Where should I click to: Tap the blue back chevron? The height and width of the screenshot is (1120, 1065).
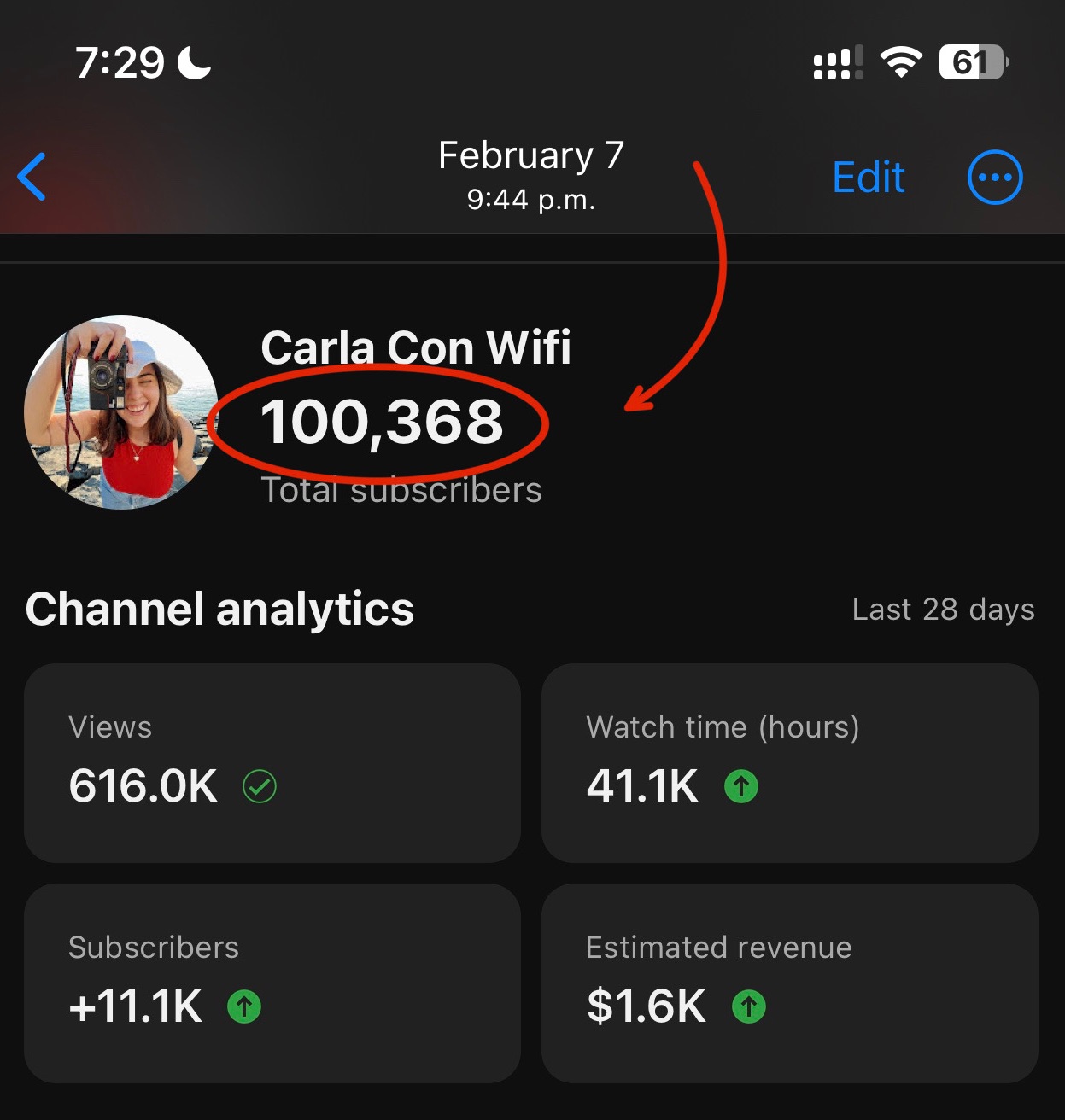(x=32, y=177)
